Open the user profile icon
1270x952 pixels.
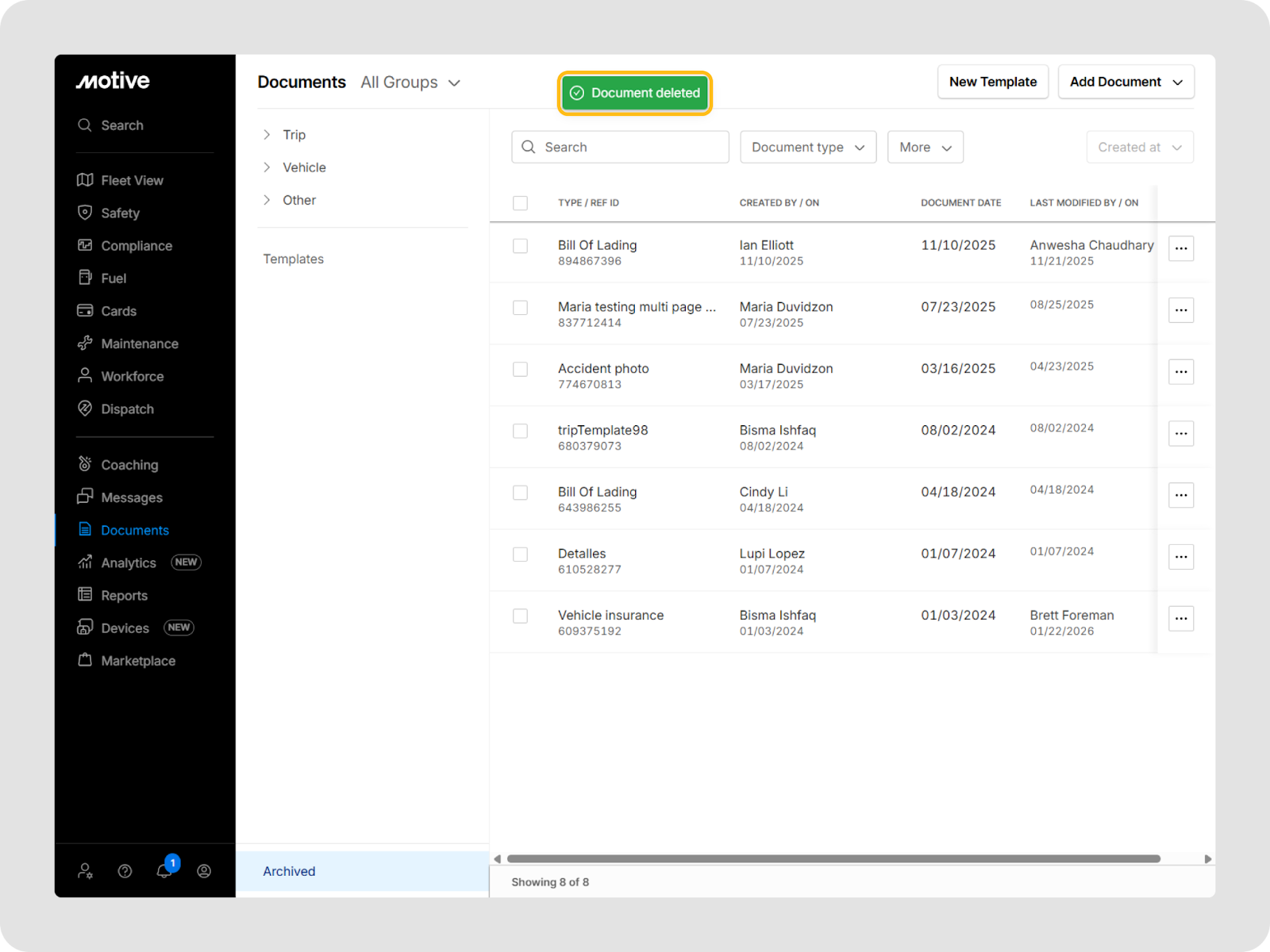coord(204,871)
